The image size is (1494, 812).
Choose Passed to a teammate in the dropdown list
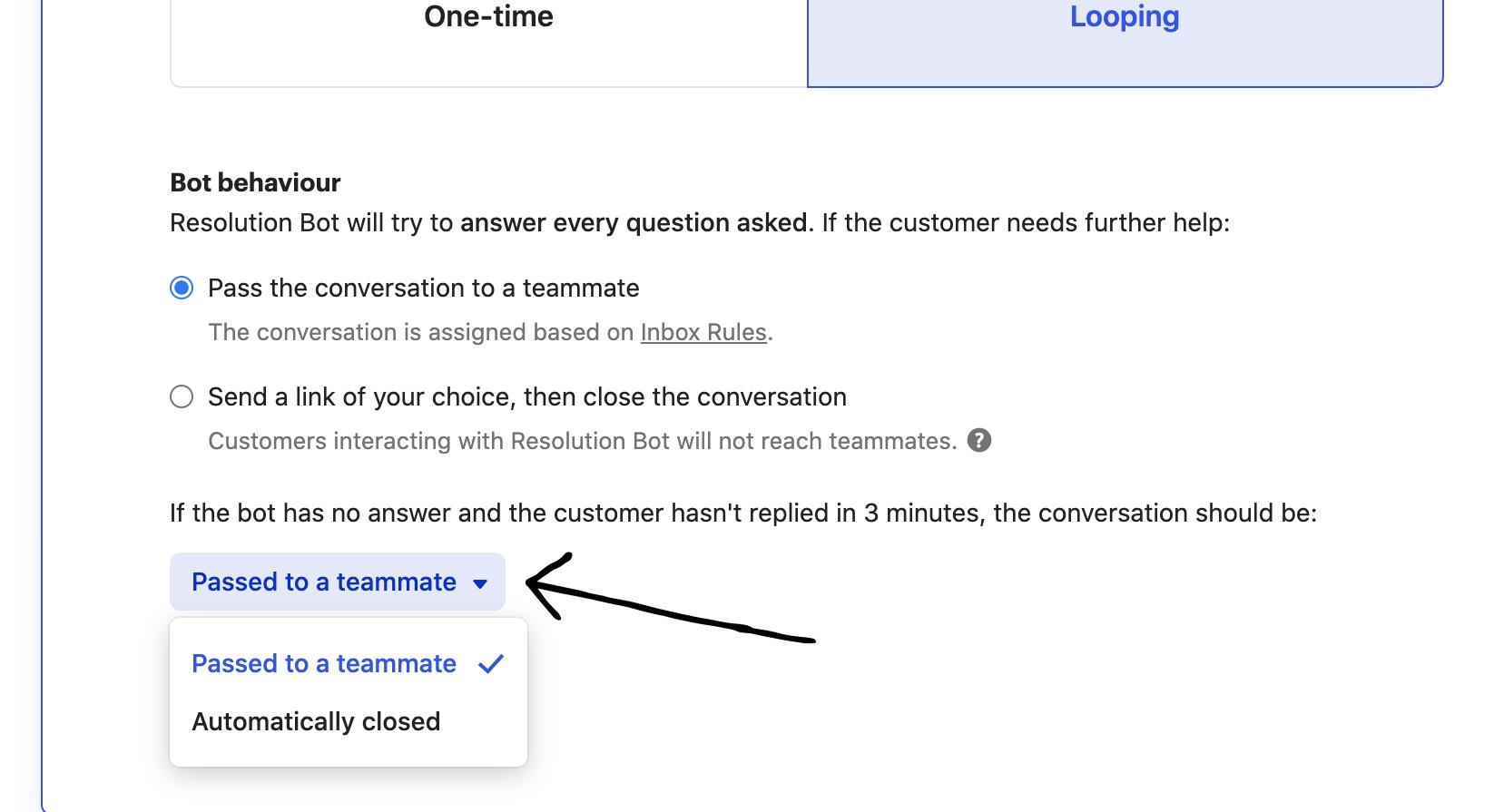(324, 664)
